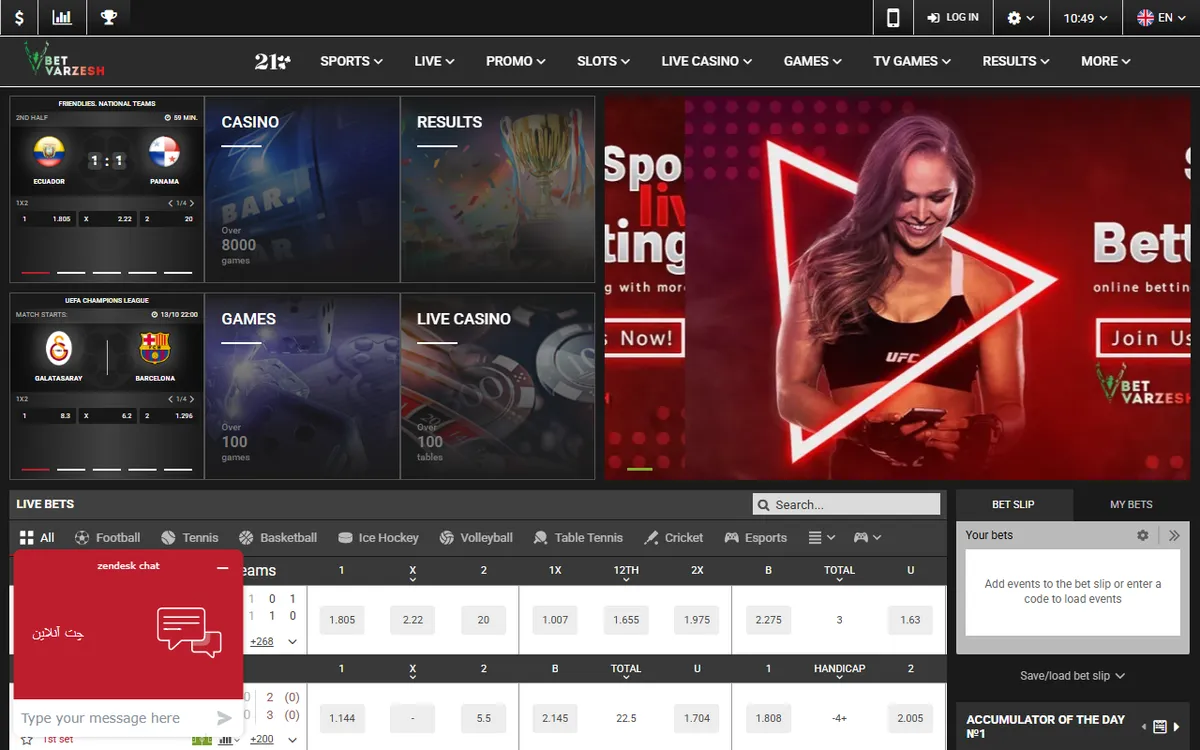
Task: Select odds 2.005 handicap bet
Action: point(910,718)
